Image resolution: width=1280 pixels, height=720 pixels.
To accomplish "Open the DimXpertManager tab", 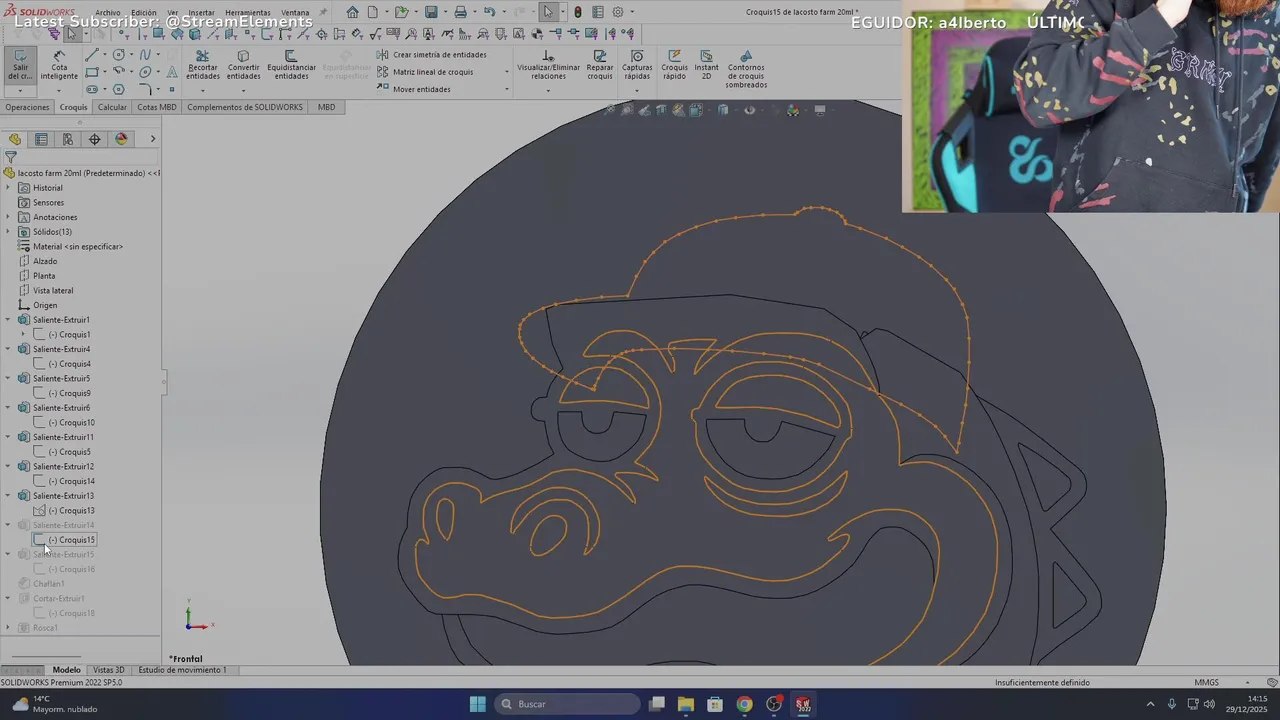I will pyautogui.click(x=95, y=139).
